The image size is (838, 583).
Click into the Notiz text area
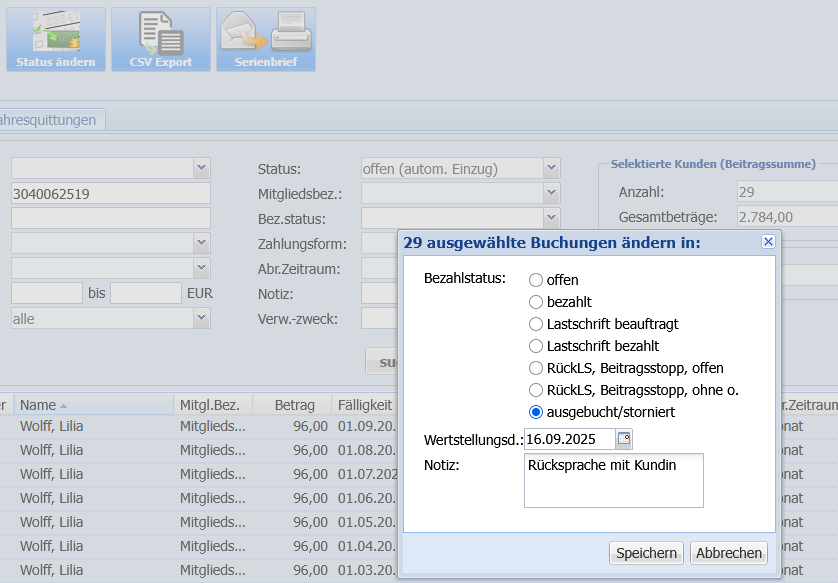[613, 480]
